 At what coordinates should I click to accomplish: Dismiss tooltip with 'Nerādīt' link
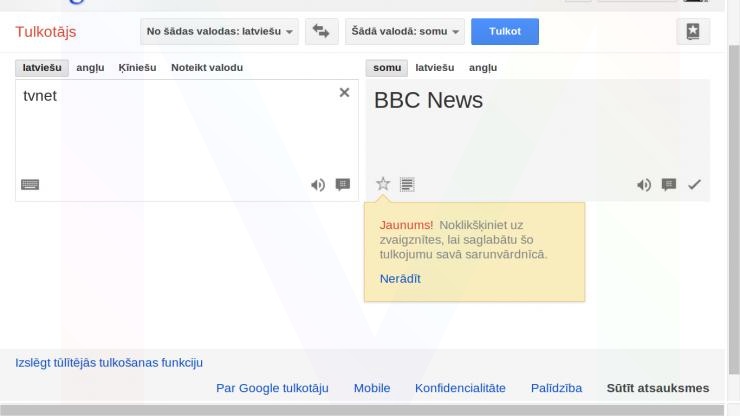pos(400,279)
